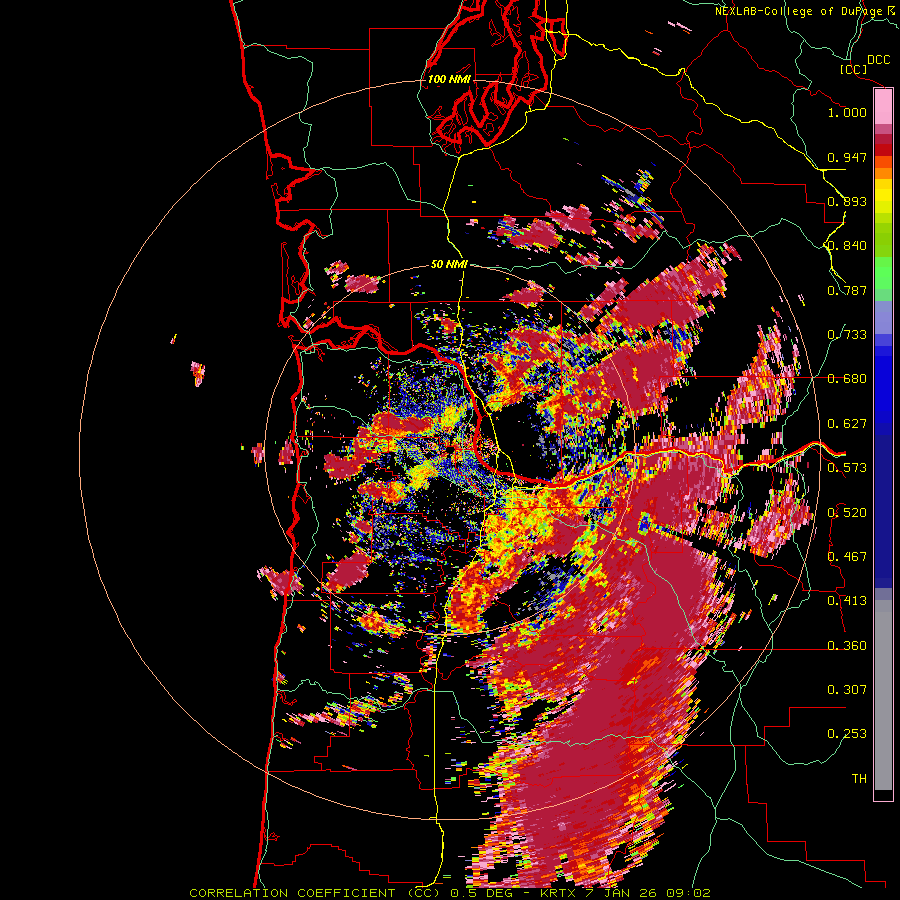Click the TH threshold label on the scale
The height and width of the screenshot is (900, 900).
pyautogui.click(x=859, y=779)
